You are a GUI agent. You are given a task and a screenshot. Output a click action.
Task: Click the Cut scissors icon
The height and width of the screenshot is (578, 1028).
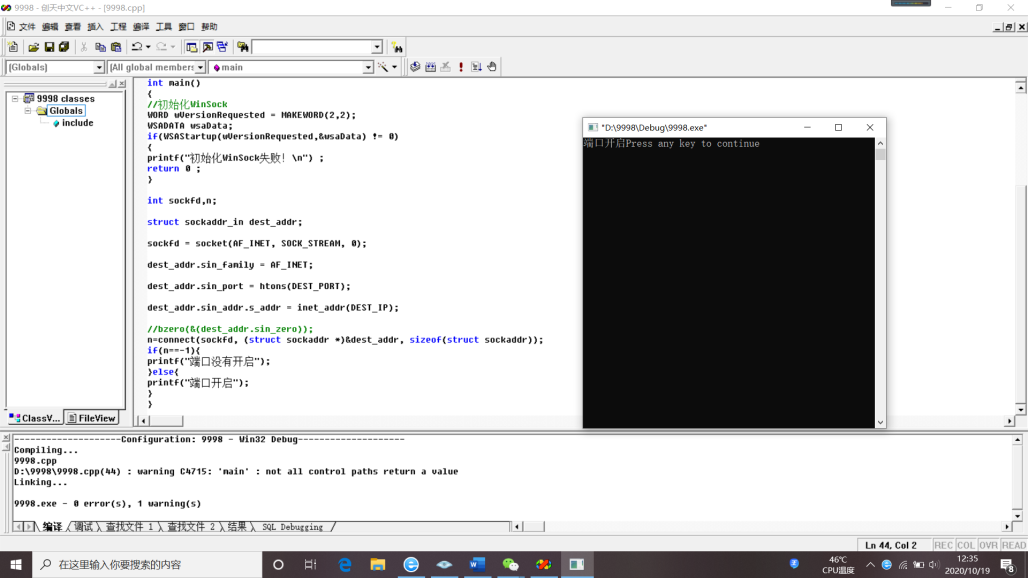pyautogui.click(x=84, y=47)
